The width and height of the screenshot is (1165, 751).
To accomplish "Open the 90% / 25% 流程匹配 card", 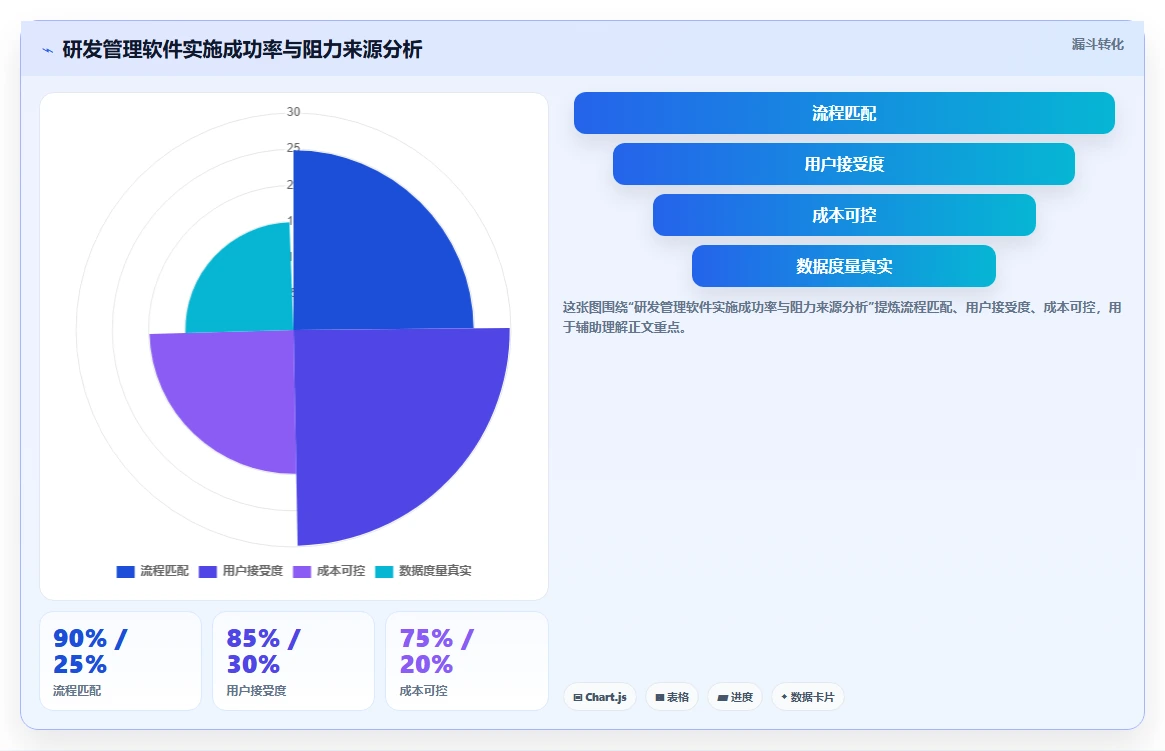I will click(120, 661).
